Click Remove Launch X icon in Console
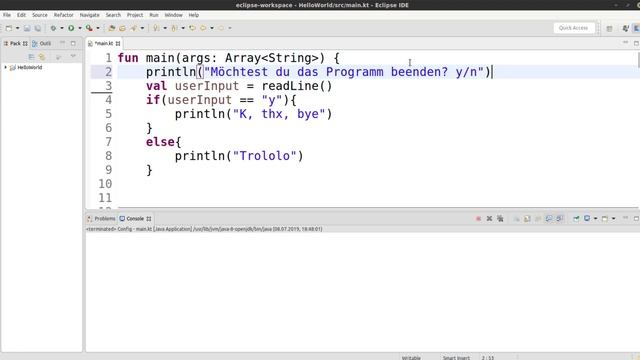The width and height of the screenshot is (640, 360). click(489, 219)
